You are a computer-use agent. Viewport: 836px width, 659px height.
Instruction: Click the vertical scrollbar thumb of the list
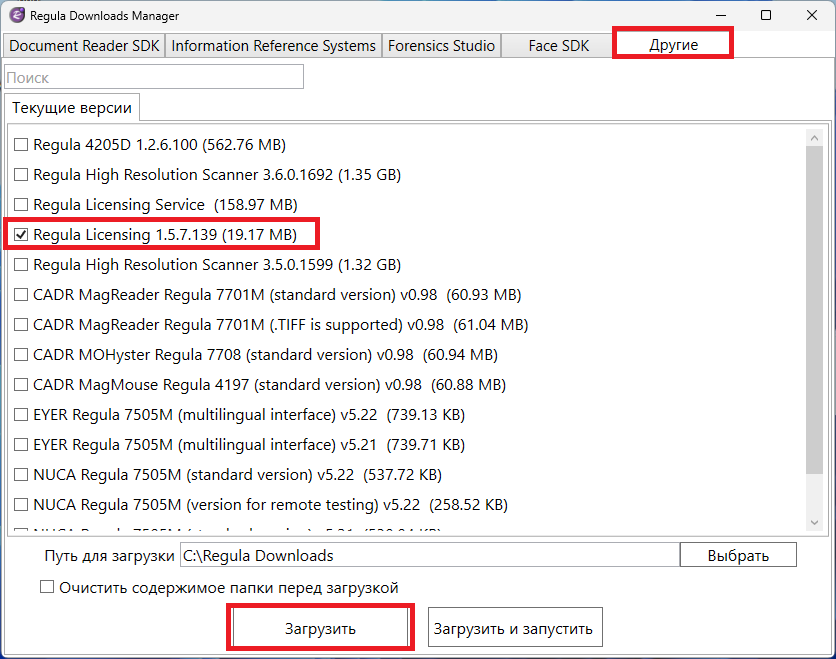click(814, 310)
